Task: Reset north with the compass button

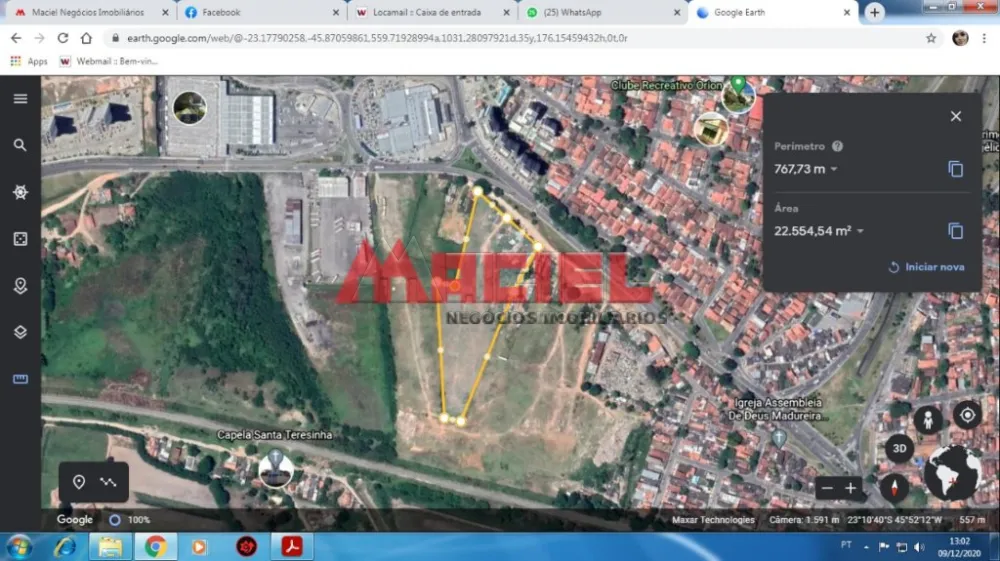Action: tap(893, 488)
